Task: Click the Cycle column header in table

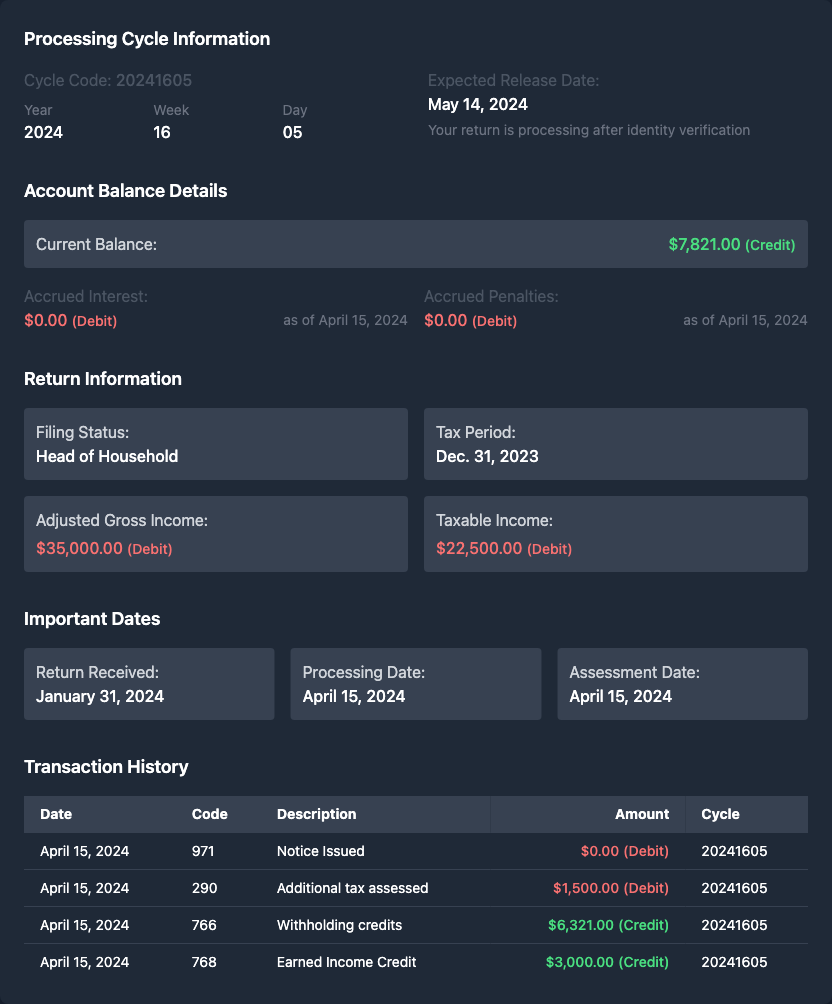Action: tap(720, 814)
